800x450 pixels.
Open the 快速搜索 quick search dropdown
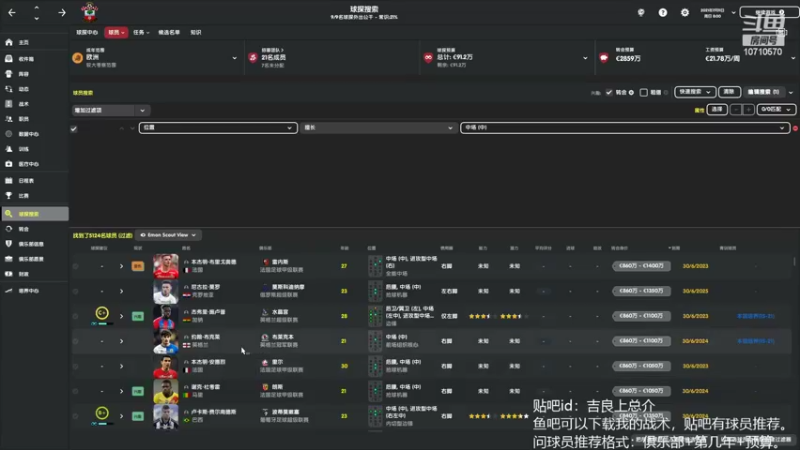click(x=695, y=92)
